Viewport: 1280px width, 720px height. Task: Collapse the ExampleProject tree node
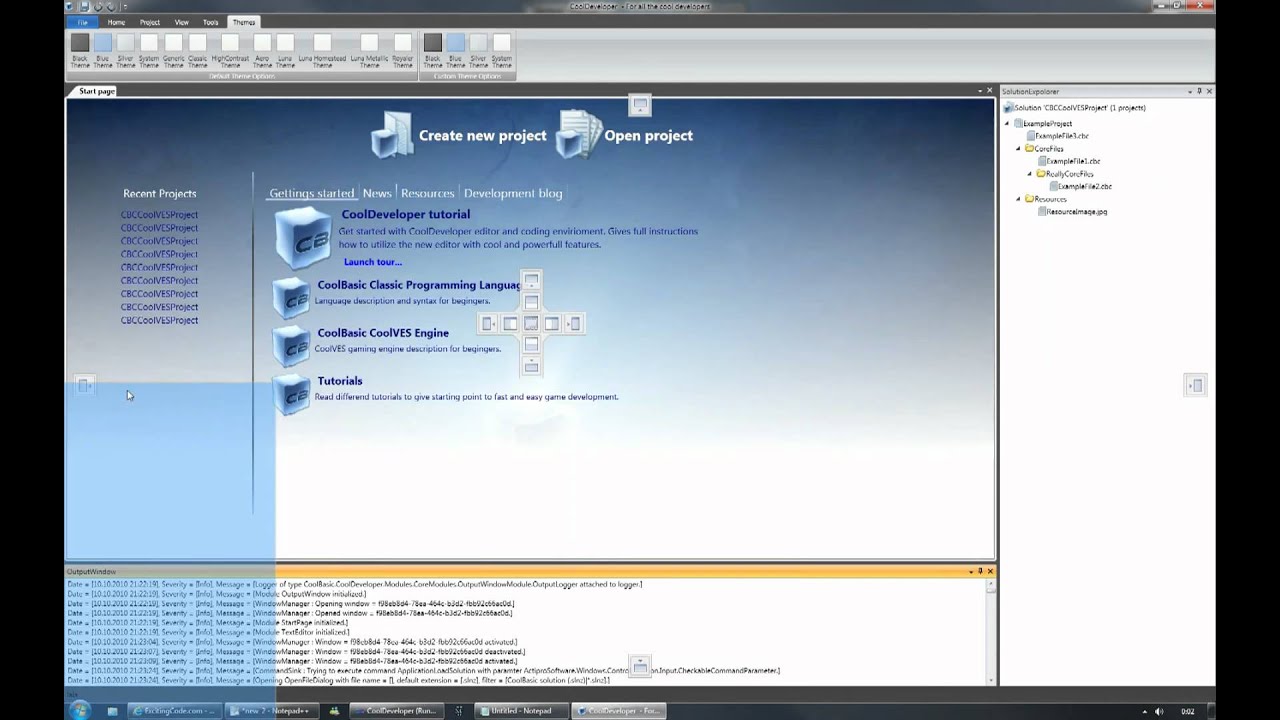1008,123
